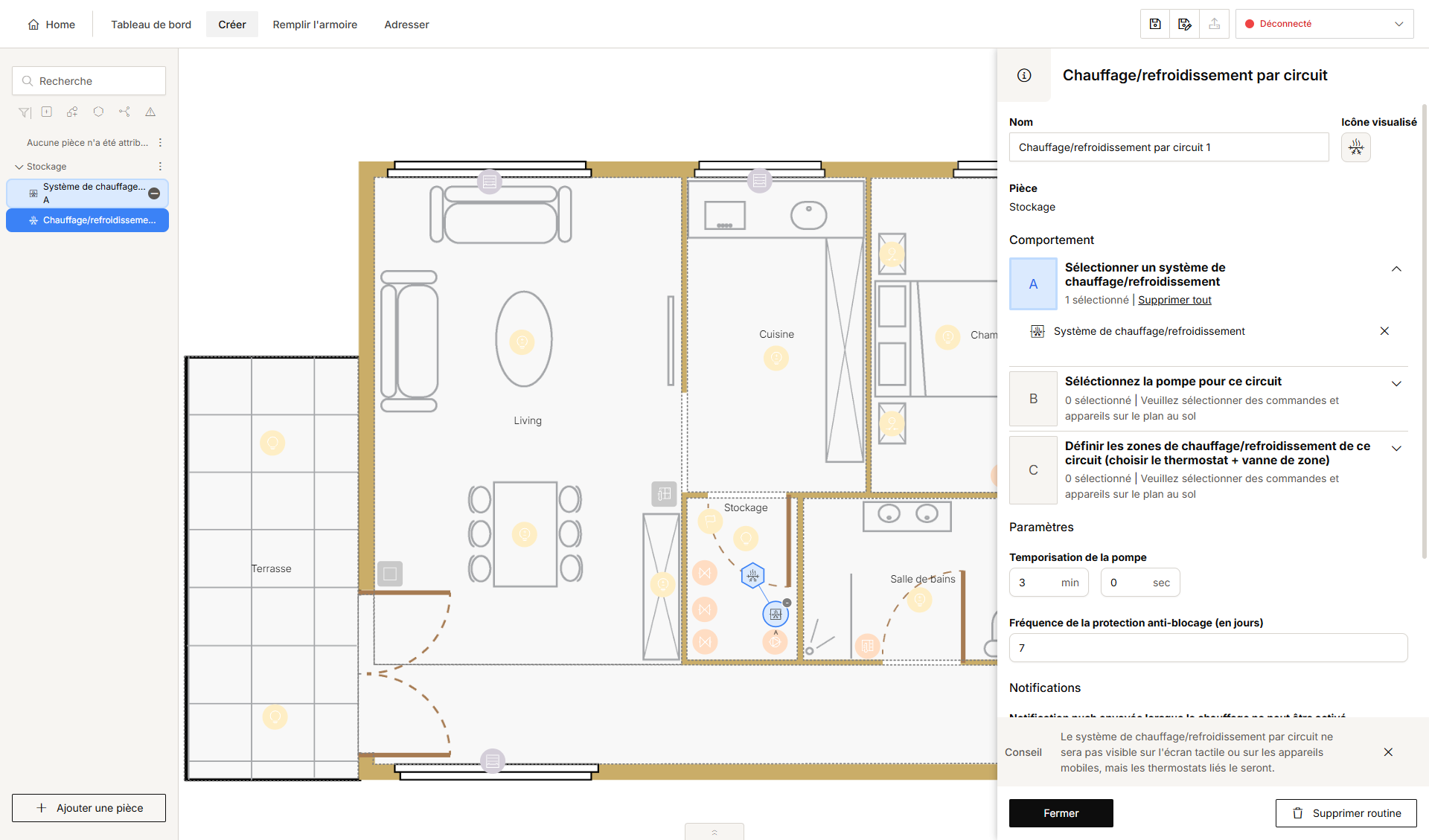Click the Fermer button
This screenshot has width=1429, height=840.
click(x=1061, y=813)
